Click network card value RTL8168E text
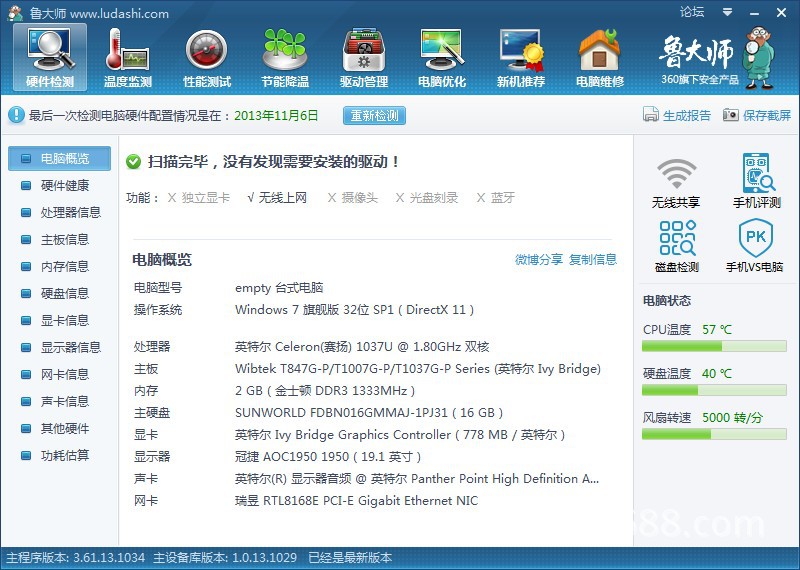This screenshot has height=570, width=800. (357, 501)
